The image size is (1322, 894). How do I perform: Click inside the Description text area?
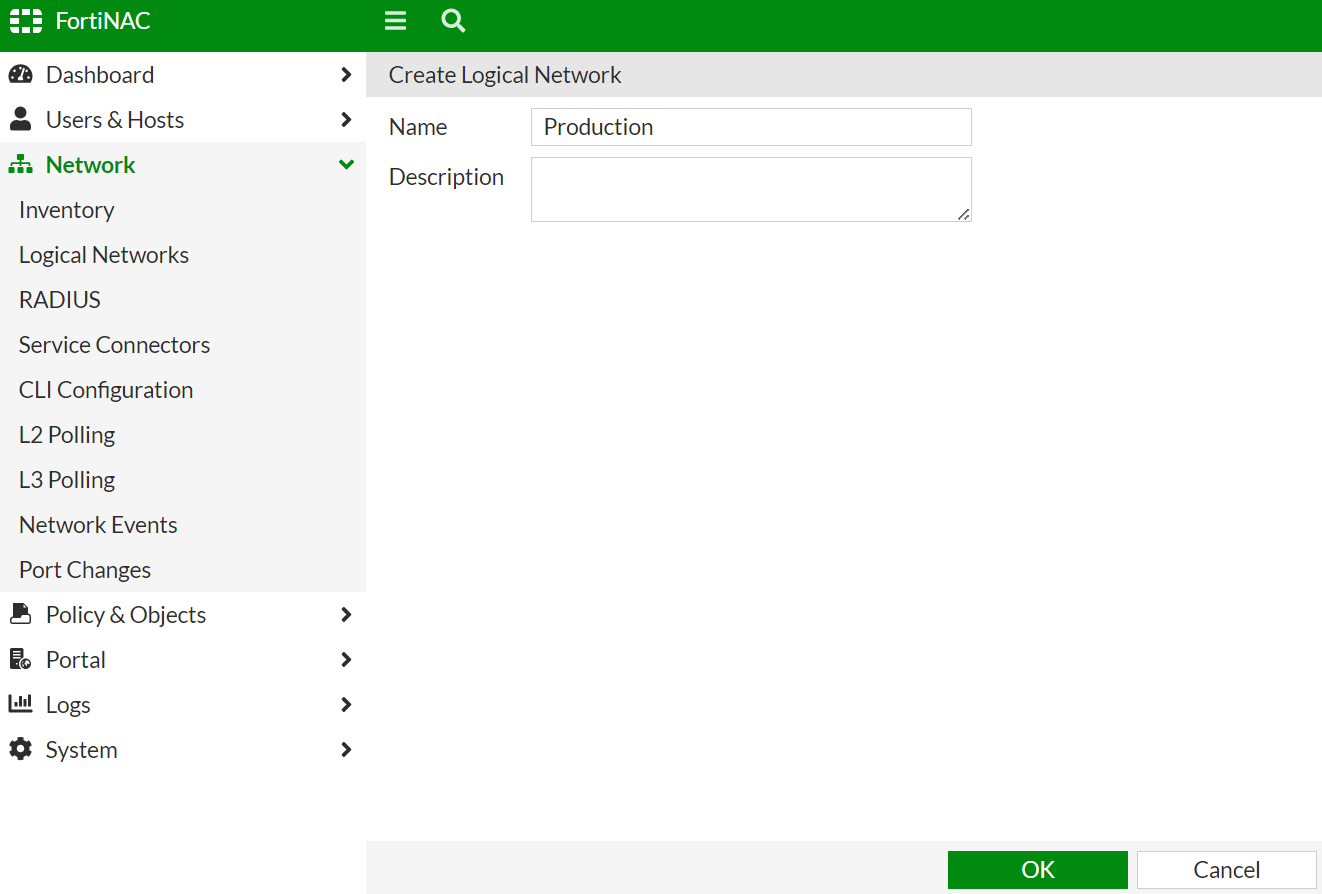750,189
